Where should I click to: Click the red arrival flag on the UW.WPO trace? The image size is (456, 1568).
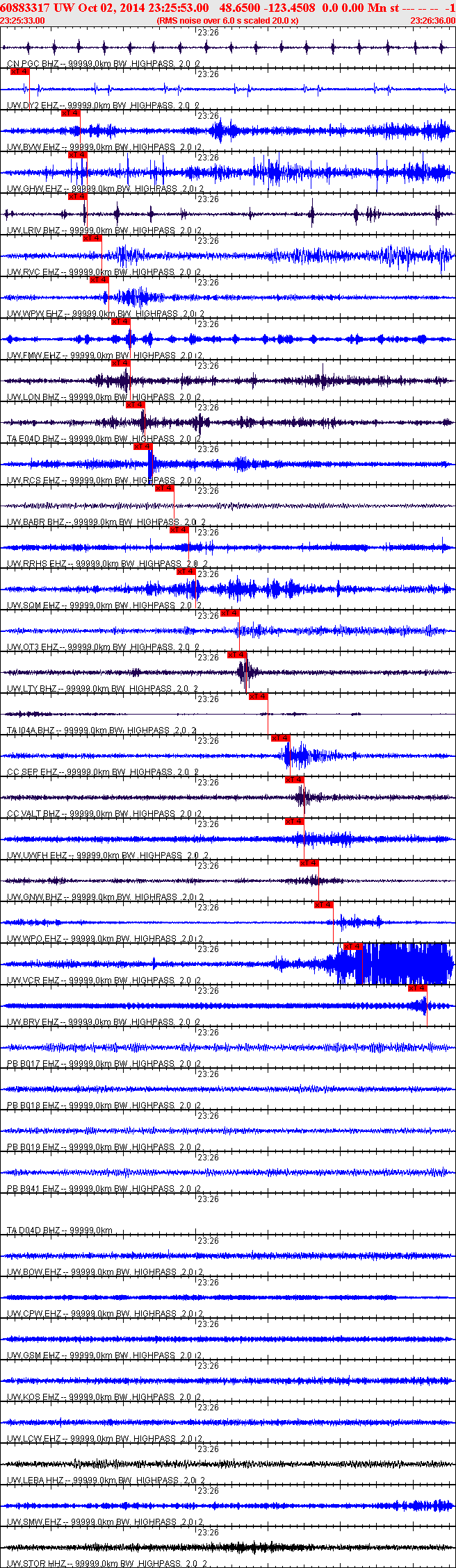pyautogui.click(x=324, y=905)
